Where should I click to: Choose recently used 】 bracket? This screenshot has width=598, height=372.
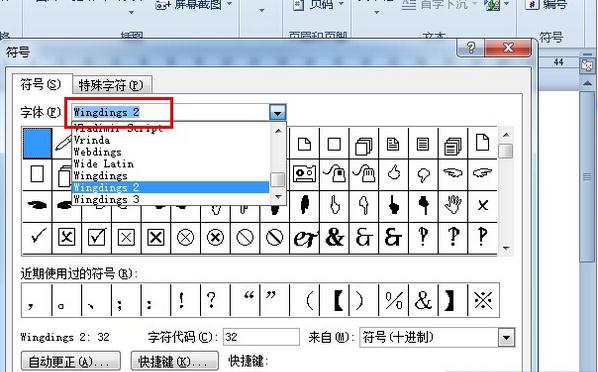453,300
